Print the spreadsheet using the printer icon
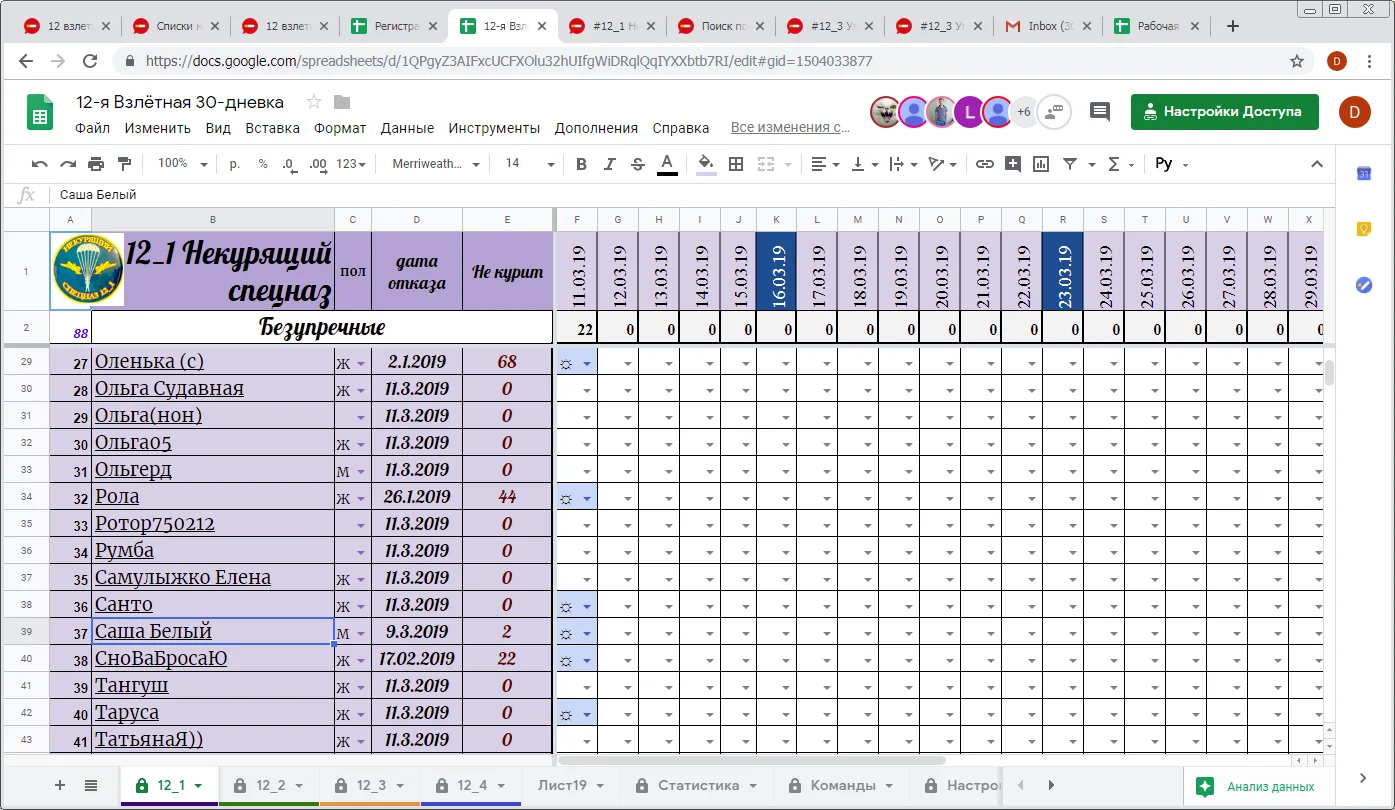Screen dimensions: 1395x810 96,164
